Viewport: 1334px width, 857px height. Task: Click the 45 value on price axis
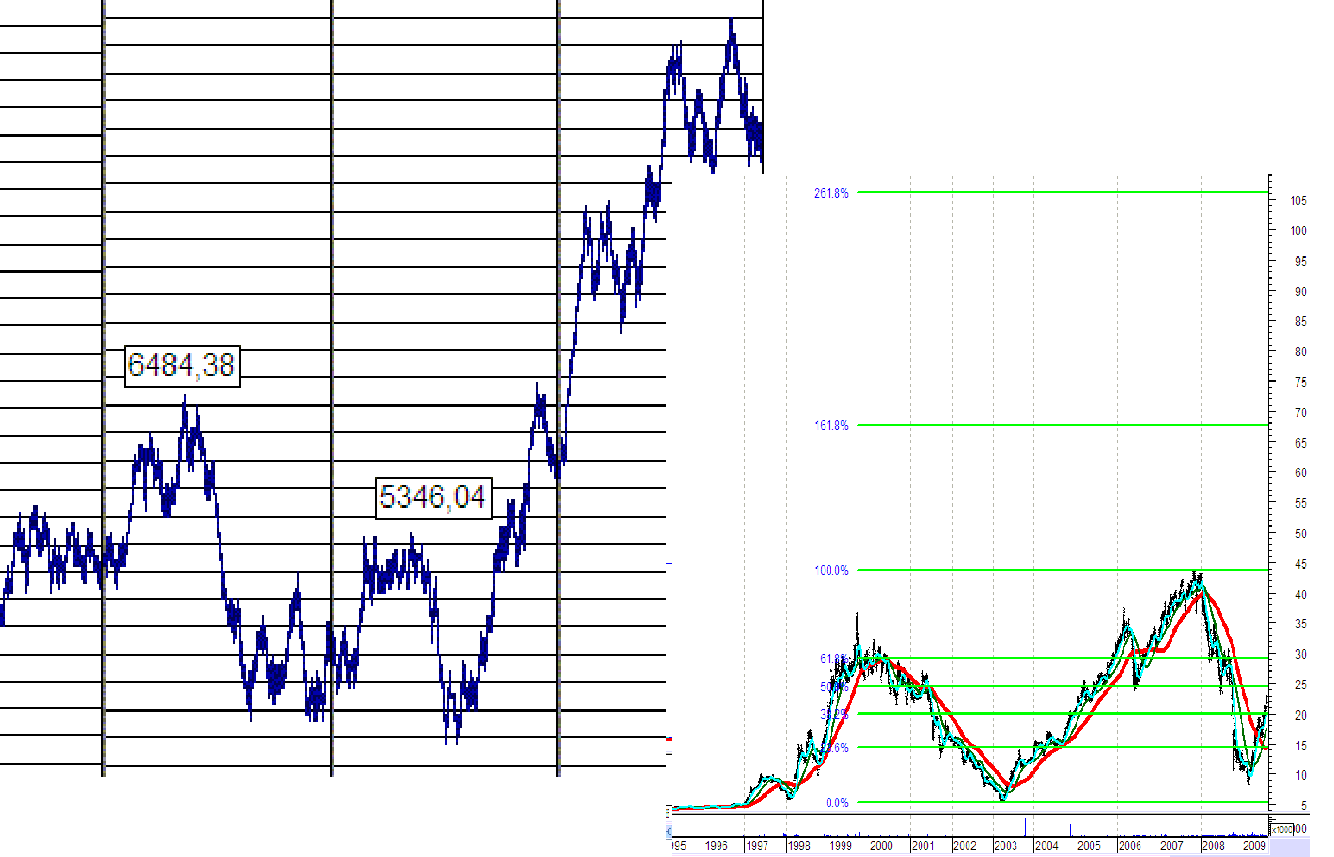[x=1302, y=564]
